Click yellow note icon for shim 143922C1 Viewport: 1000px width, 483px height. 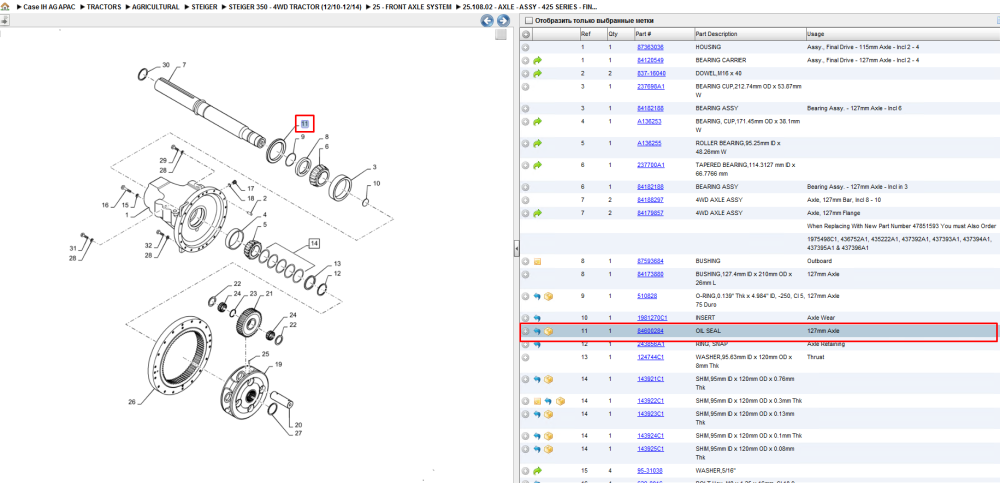point(537,401)
